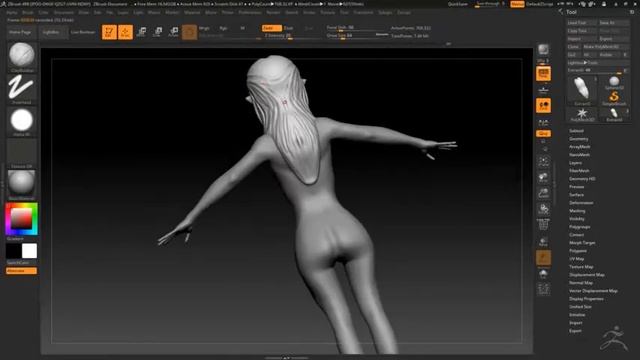The height and width of the screenshot is (360, 640).
Task: Toggle the orange Alternate button
Action: point(21,271)
